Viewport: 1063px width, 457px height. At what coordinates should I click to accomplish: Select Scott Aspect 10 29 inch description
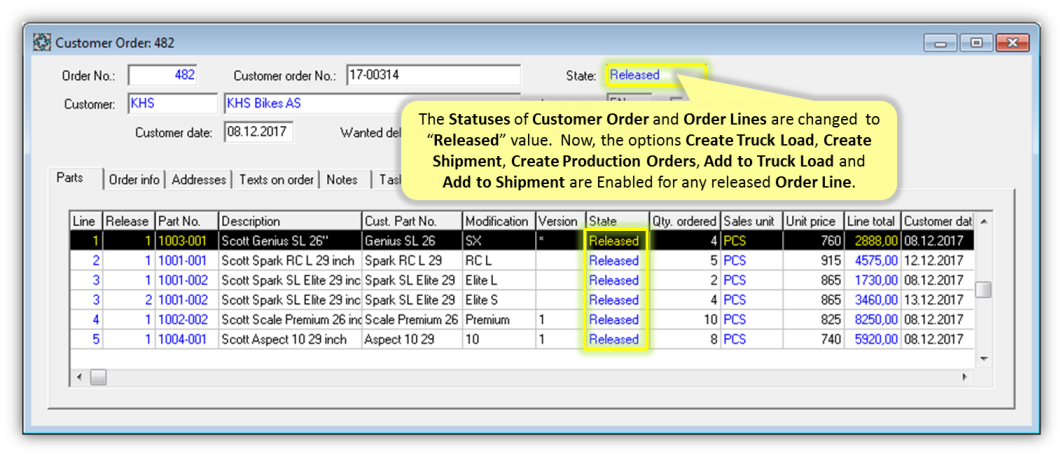(290, 339)
